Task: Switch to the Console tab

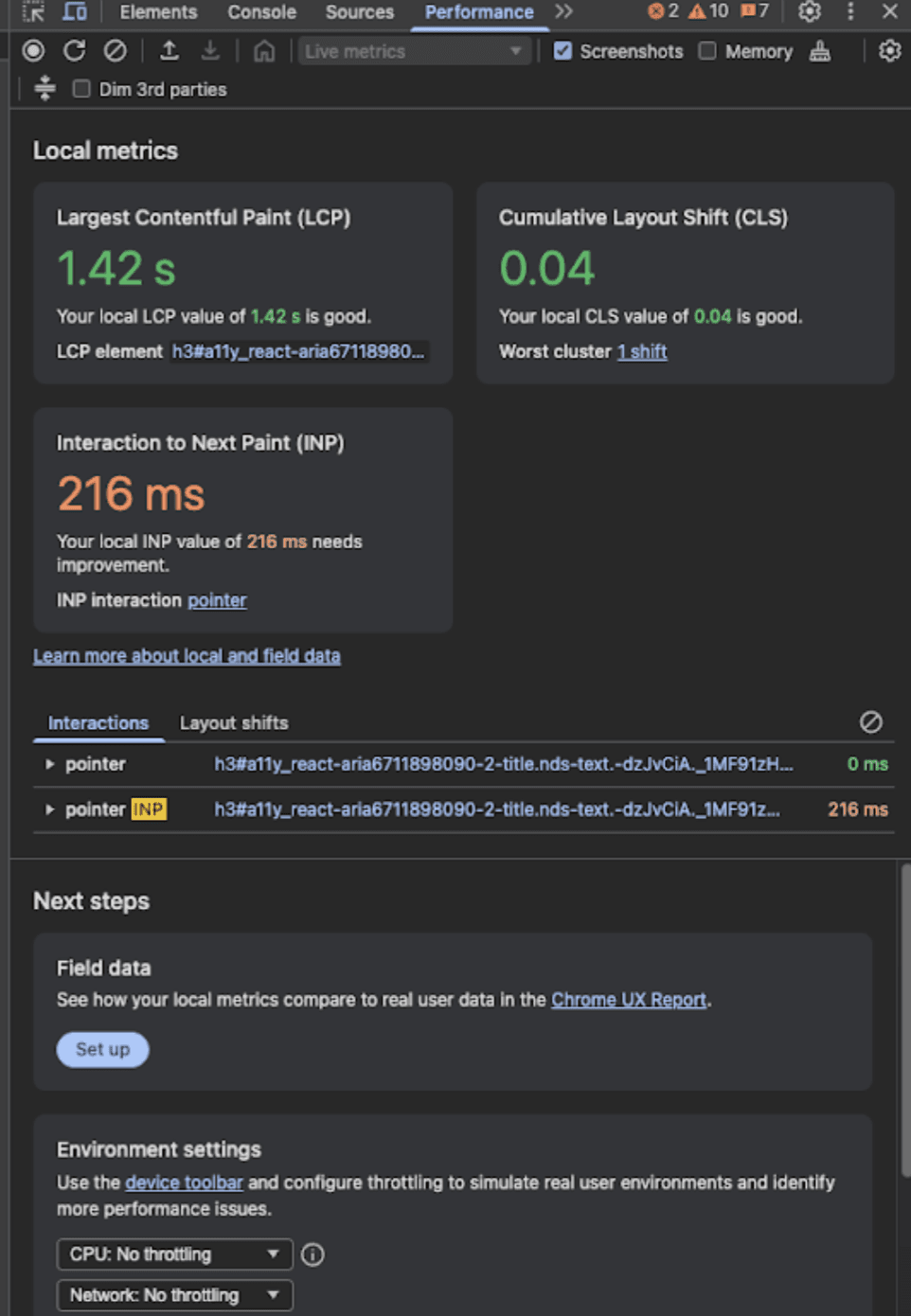Action: point(261,12)
